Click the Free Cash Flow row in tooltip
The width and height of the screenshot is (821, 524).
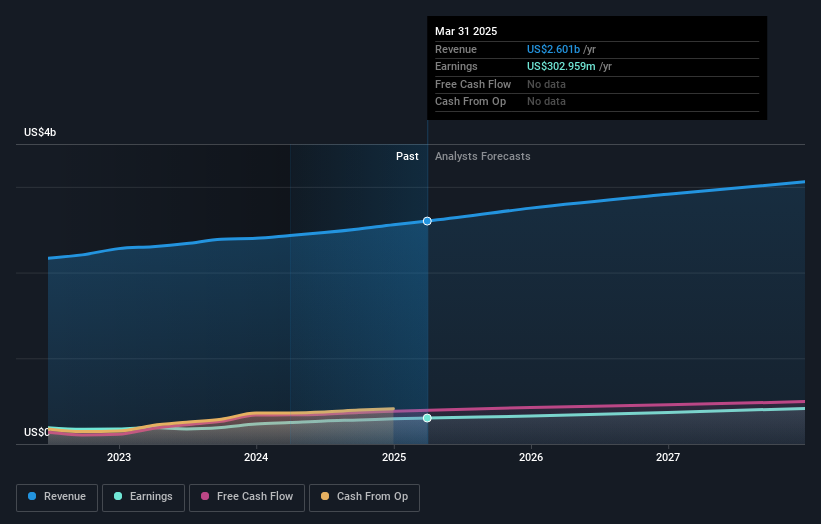point(597,84)
